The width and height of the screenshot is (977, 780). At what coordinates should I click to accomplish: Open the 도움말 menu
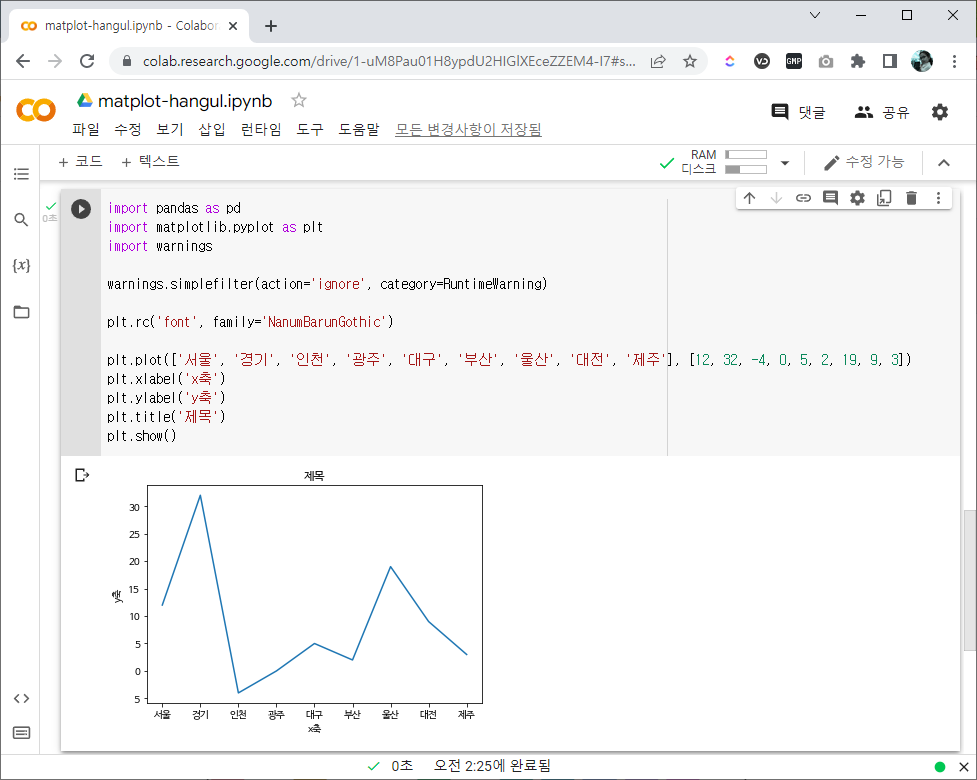click(x=359, y=129)
